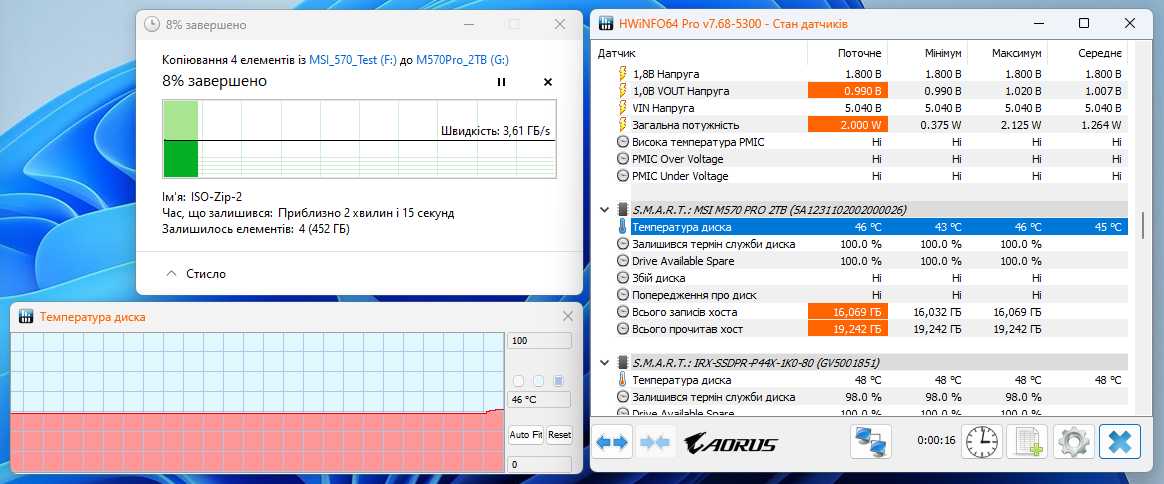The width and height of the screenshot is (1164, 484).
Task: Pause the file copy operation
Action: coord(501,82)
